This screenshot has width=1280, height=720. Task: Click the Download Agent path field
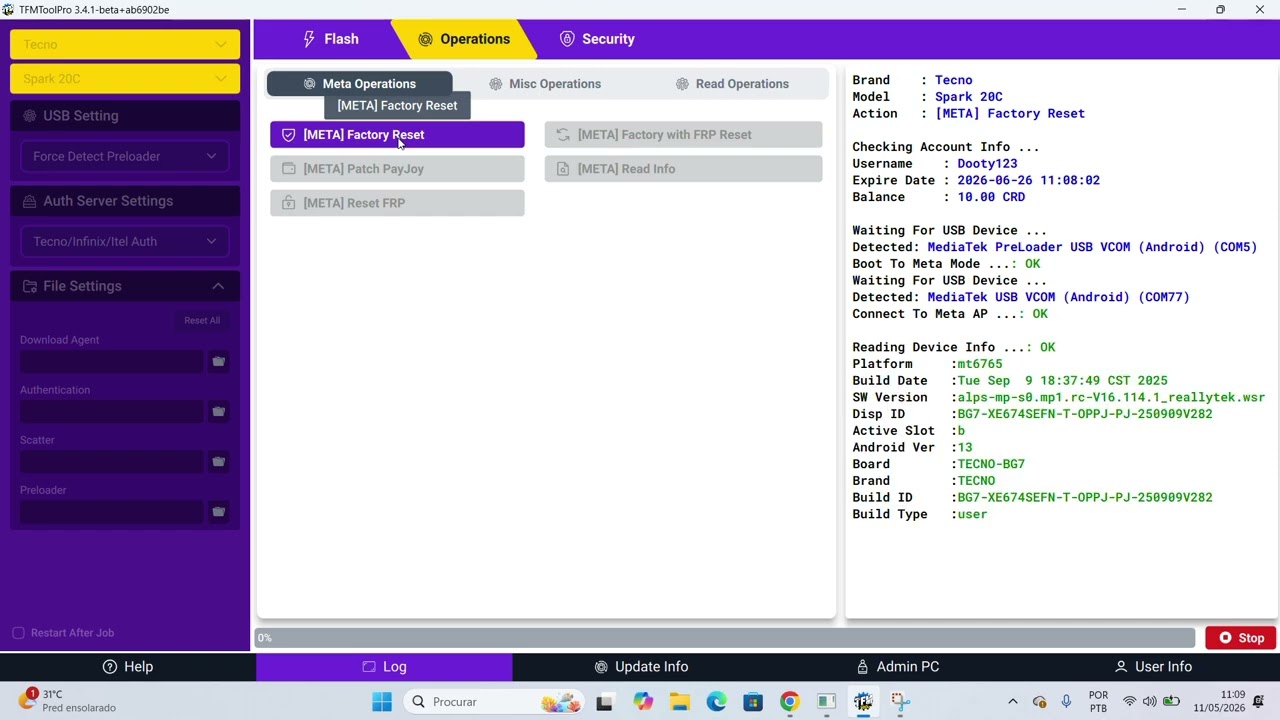[112, 361]
